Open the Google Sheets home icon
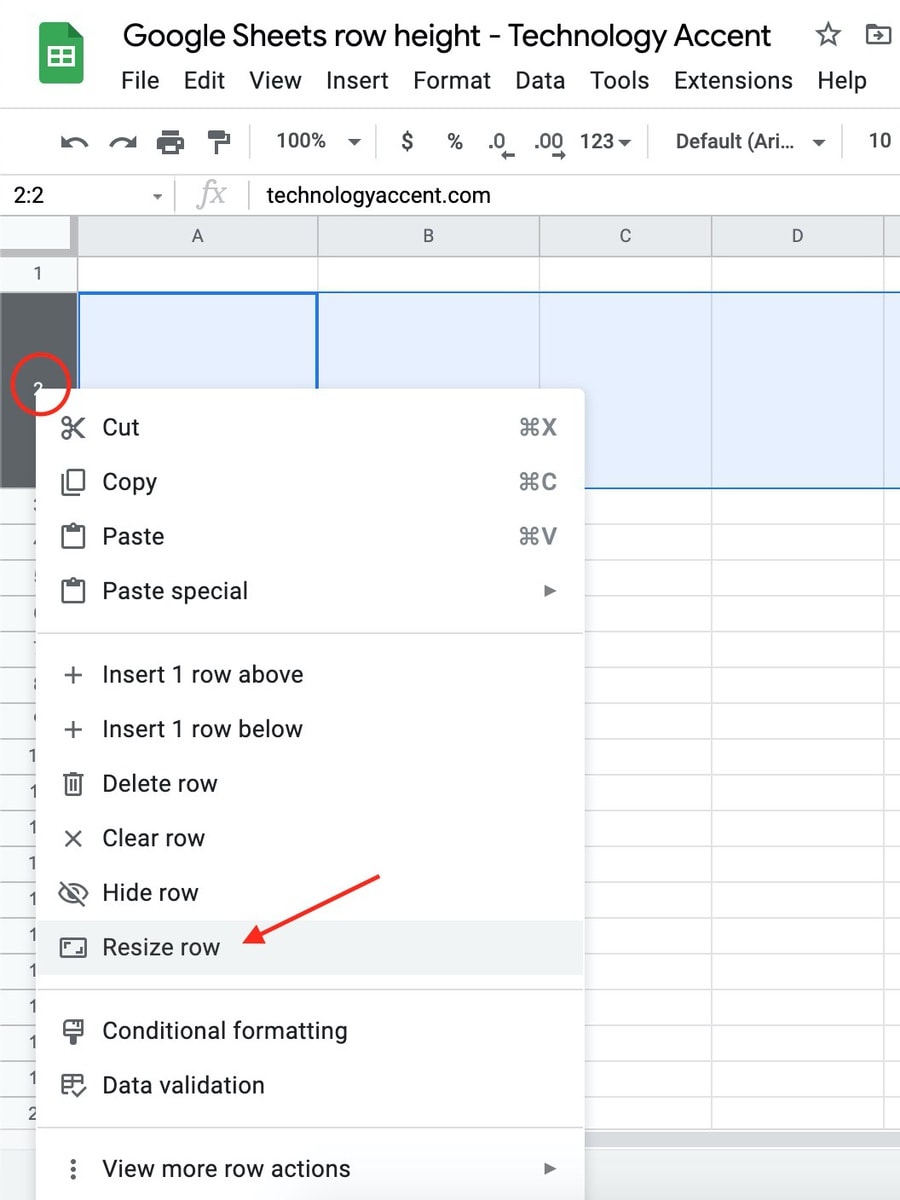The image size is (900, 1200). coord(61,53)
